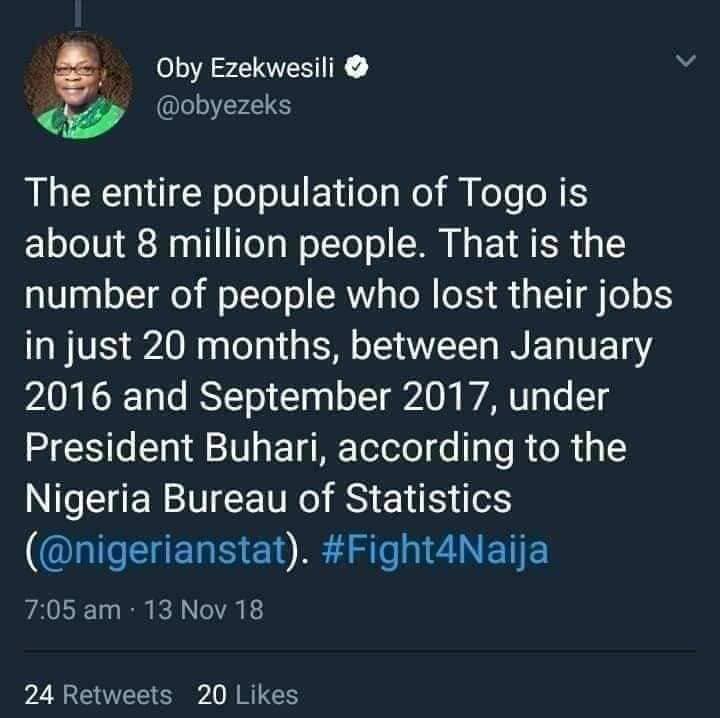Click "lost their jobs" in the tweet
The width and height of the screenshot is (720, 718).
click(x=547, y=295)
